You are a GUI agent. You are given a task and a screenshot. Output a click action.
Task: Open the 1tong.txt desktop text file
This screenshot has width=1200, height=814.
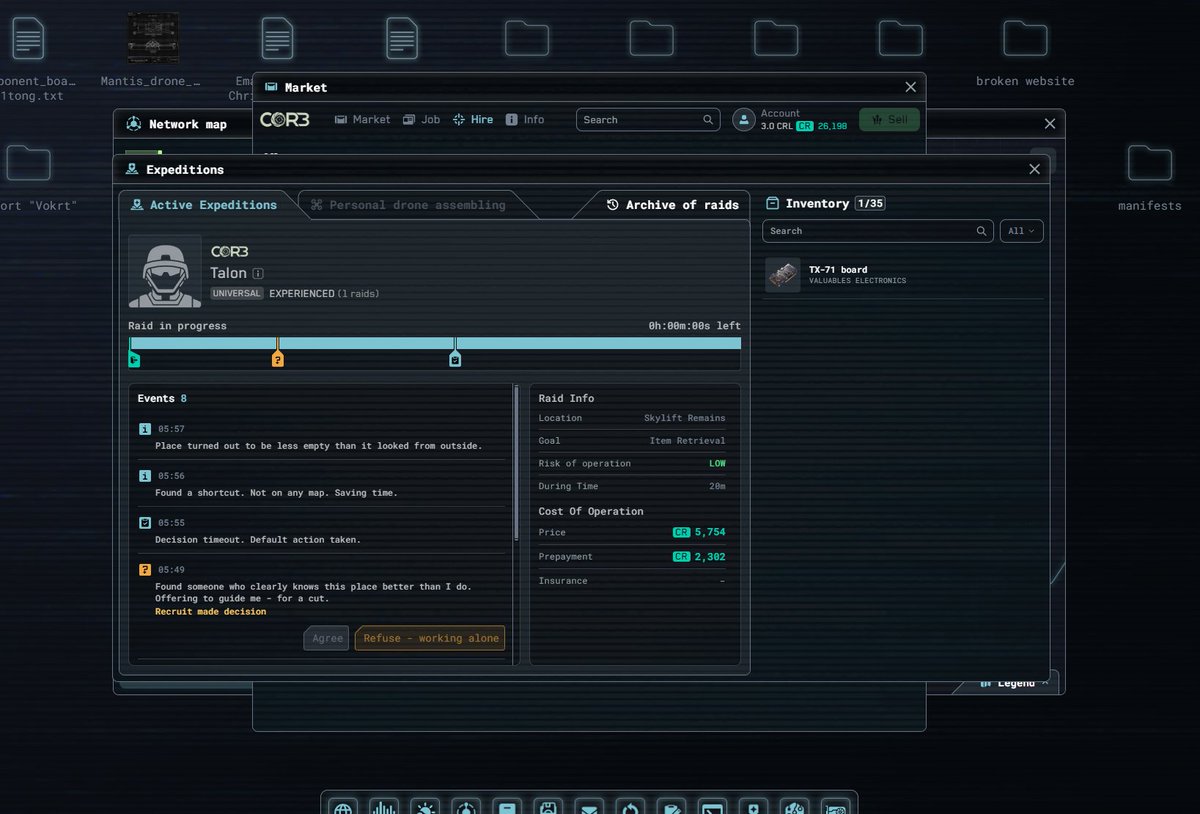tap(28, 39)
